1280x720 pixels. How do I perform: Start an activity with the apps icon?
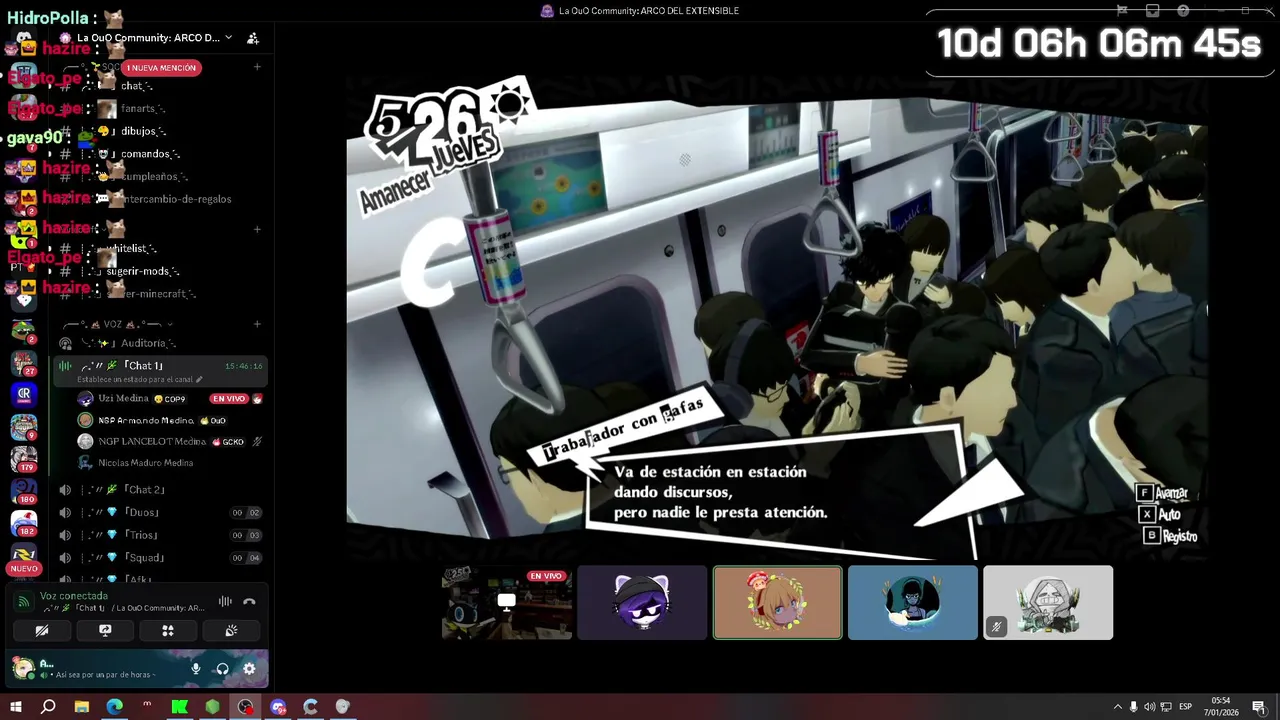coord(168,631)
